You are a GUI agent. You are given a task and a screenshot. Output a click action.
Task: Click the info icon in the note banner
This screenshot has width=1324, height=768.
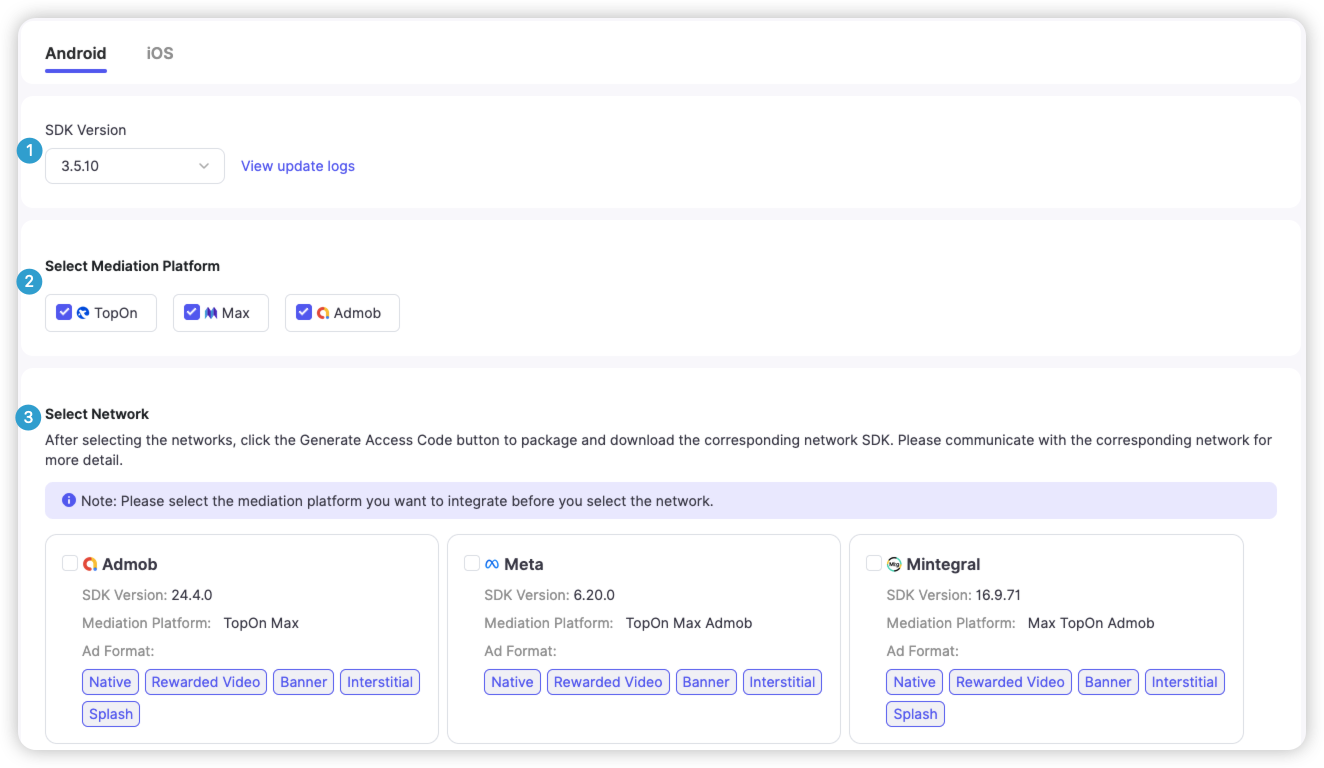pos(69,500)
